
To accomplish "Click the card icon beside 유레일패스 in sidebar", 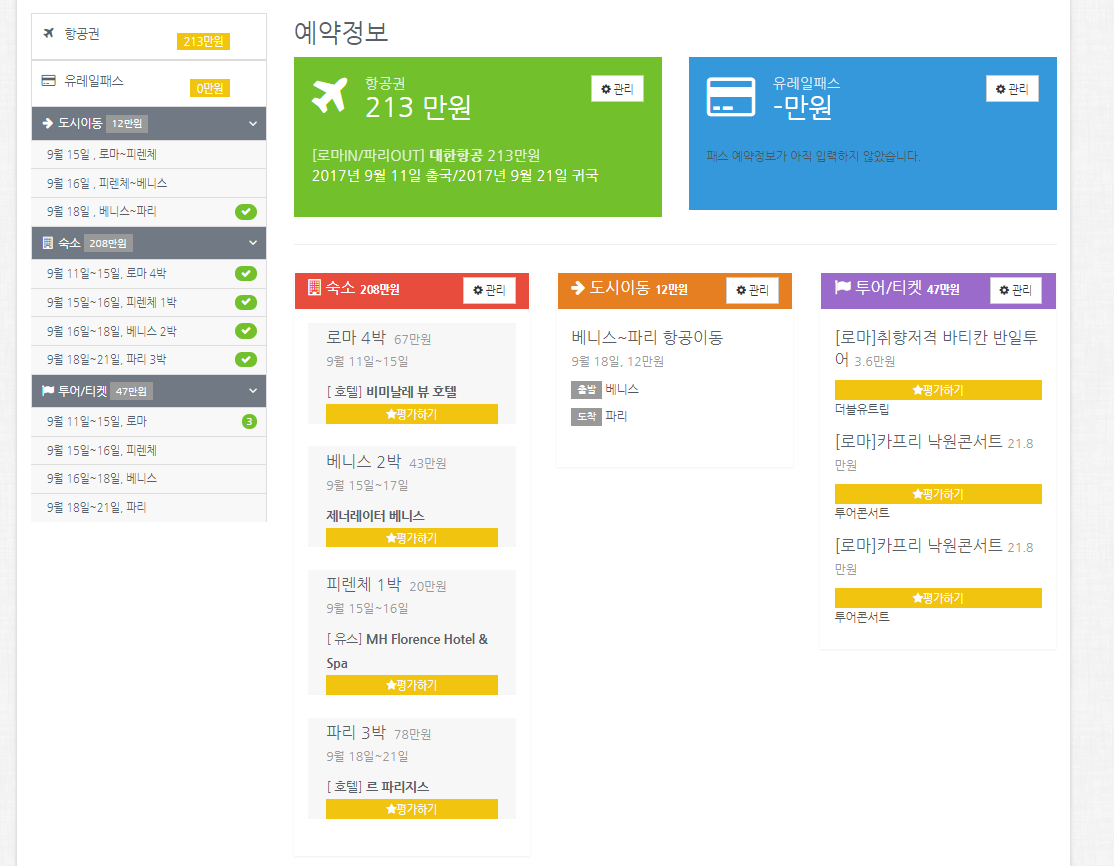I will (x=48, y=80).
